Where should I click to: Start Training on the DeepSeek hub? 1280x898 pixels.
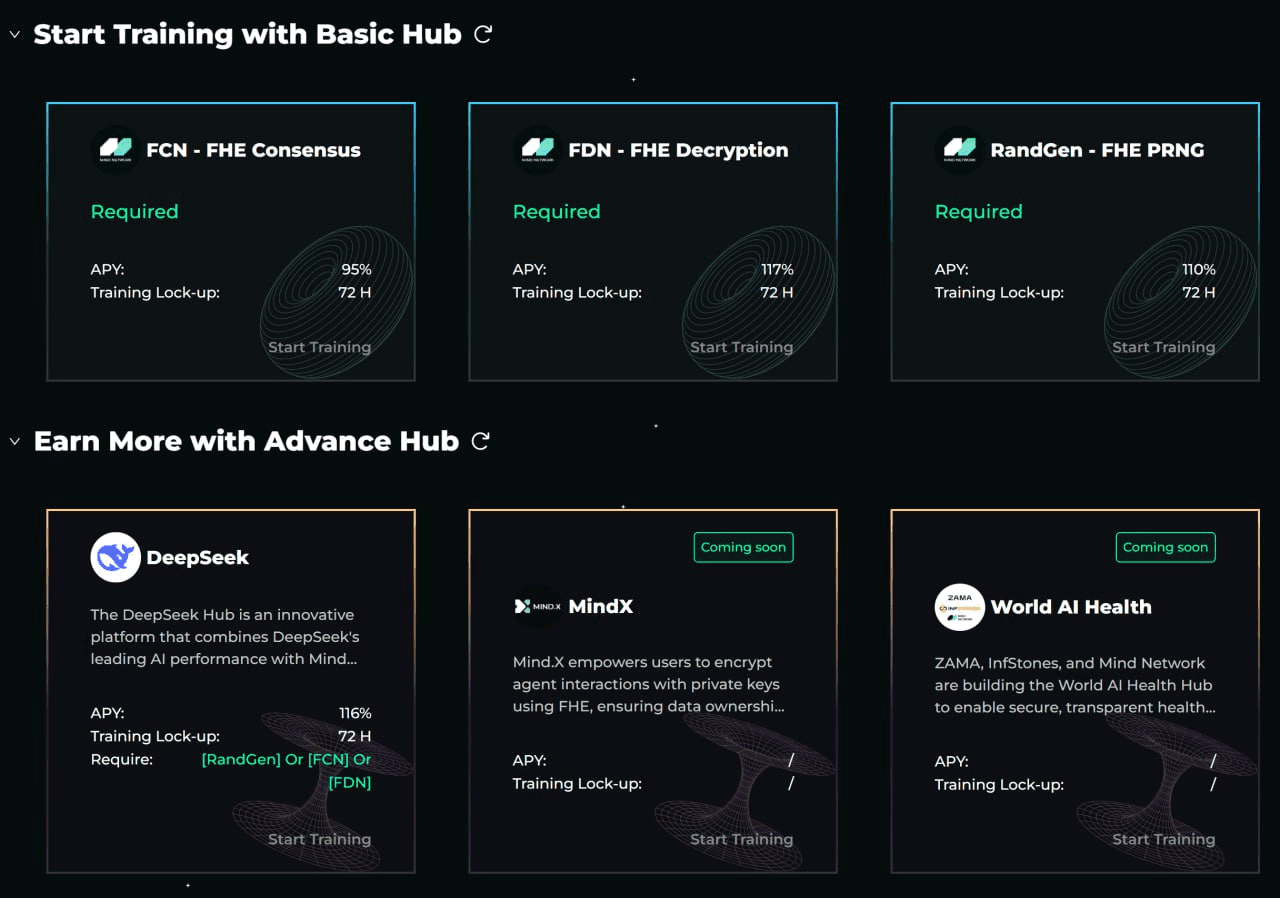click(x=319, y=839)
